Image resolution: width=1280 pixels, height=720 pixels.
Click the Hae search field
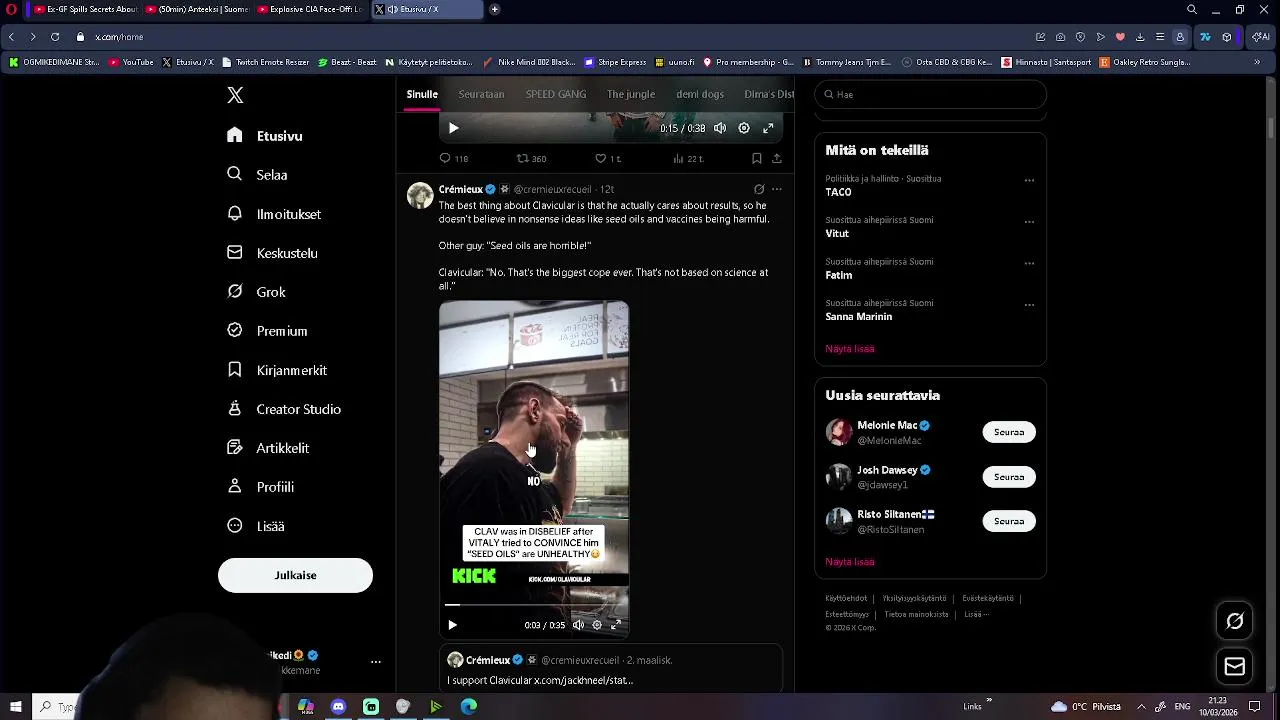click(930, 94)
